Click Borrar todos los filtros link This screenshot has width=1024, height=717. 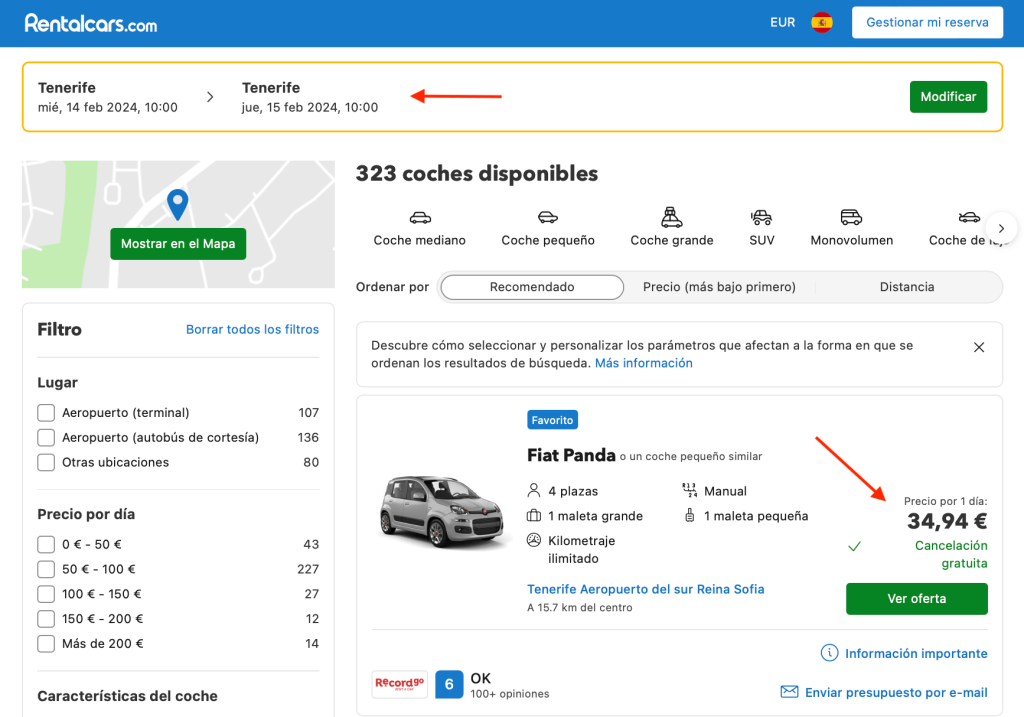252,329
